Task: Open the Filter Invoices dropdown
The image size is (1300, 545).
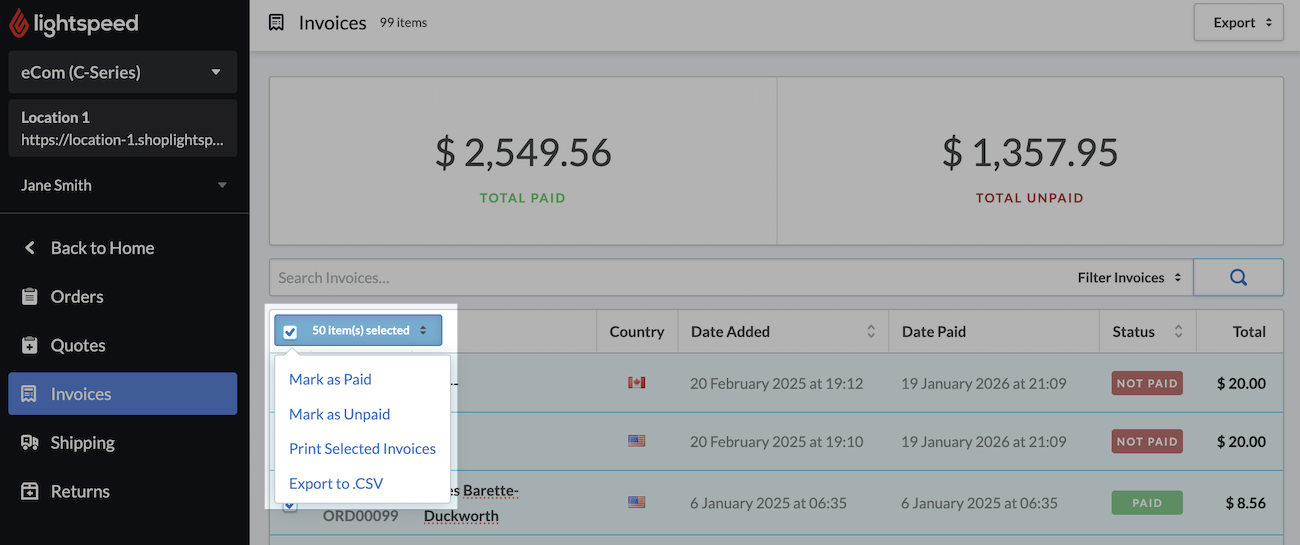Action: click(x=1129, y=278)
